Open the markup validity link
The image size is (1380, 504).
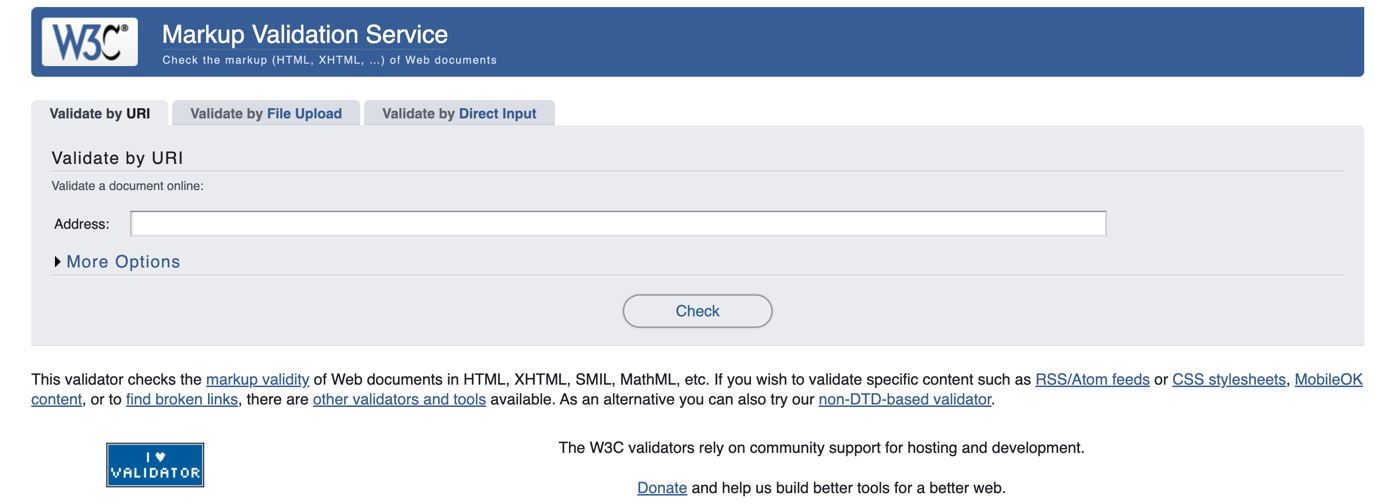(x=257, y=380)
